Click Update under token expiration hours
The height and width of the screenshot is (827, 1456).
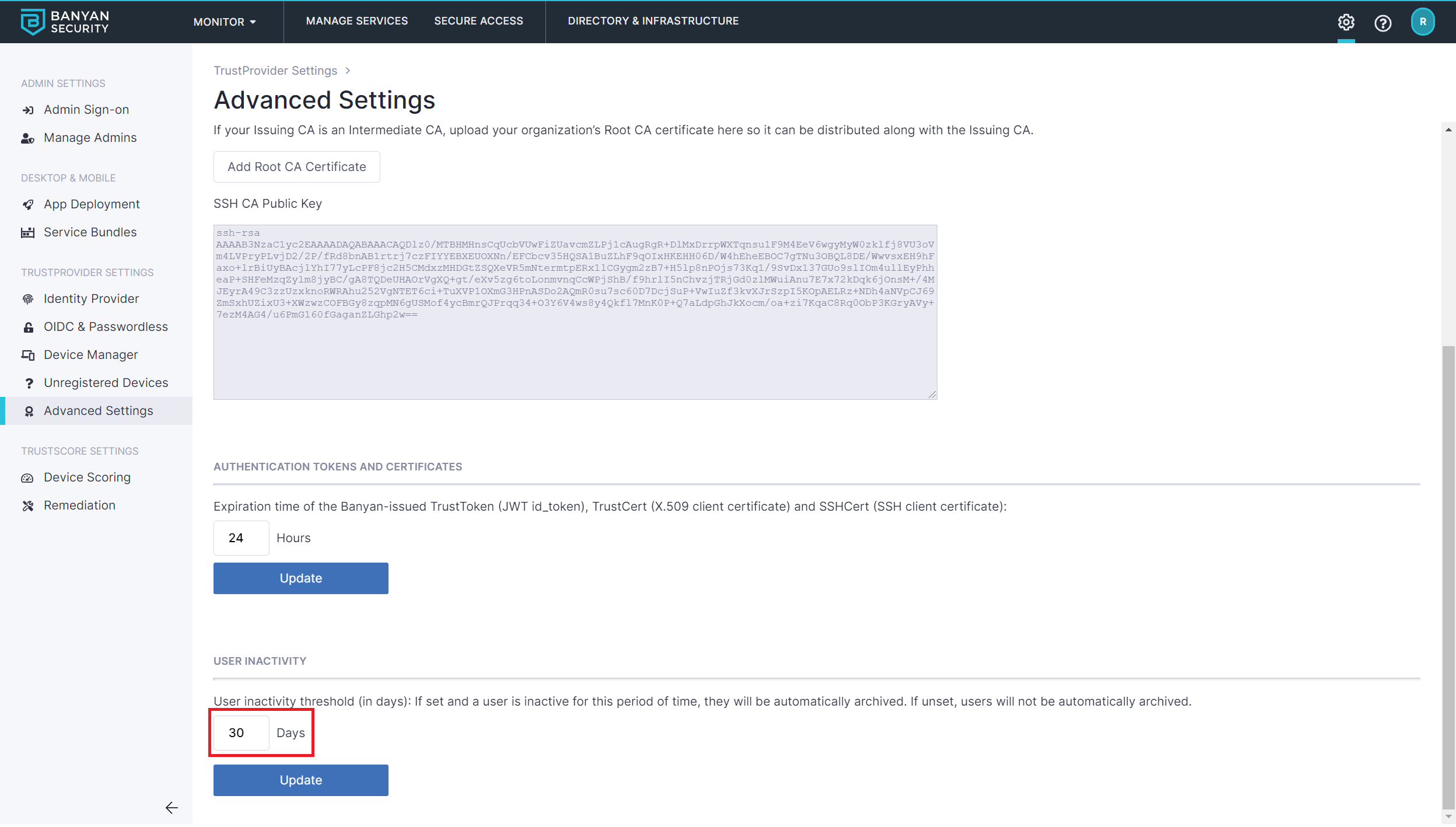300,578
